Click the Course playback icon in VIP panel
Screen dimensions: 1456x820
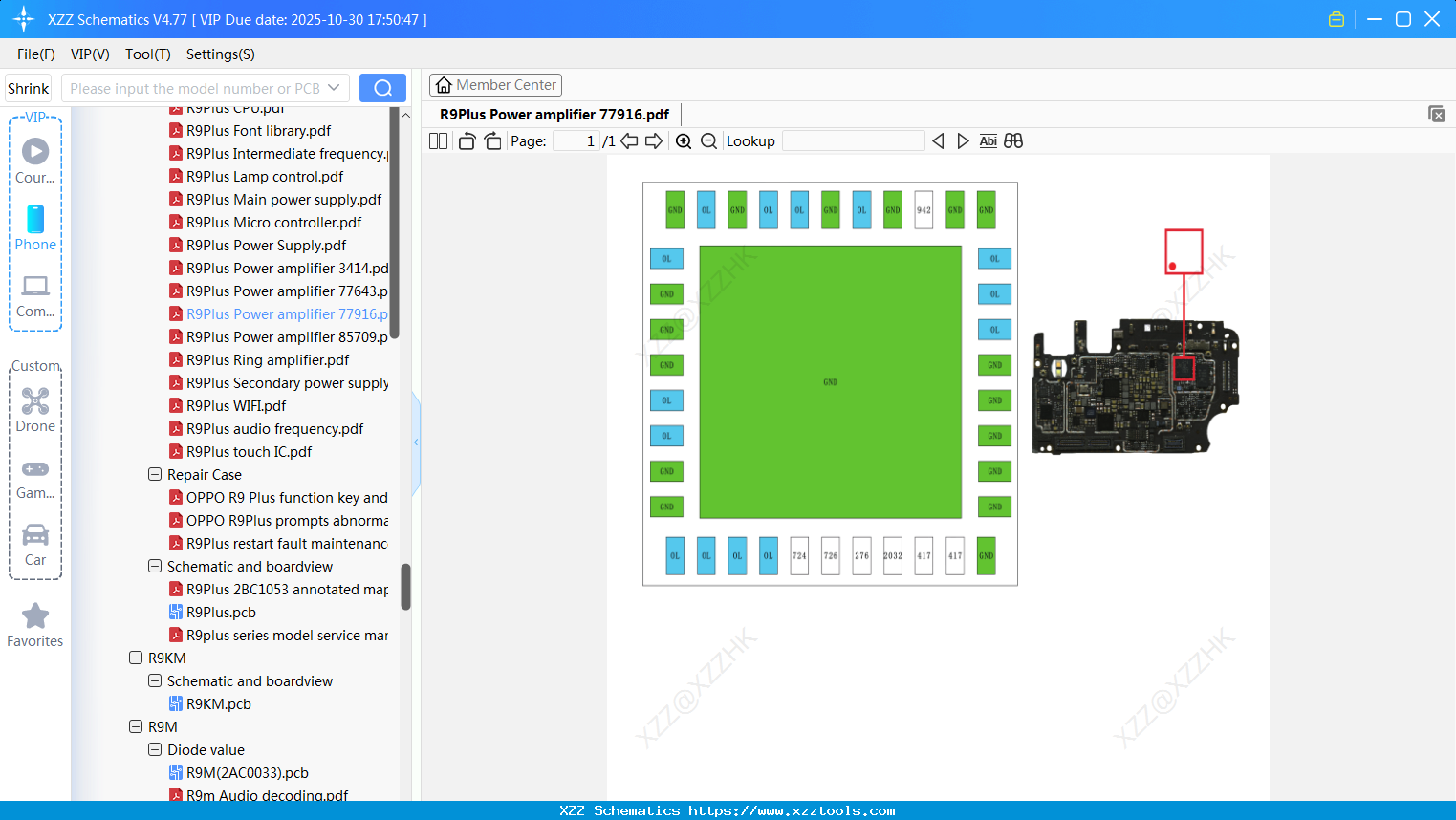click(x=35, y=150)
